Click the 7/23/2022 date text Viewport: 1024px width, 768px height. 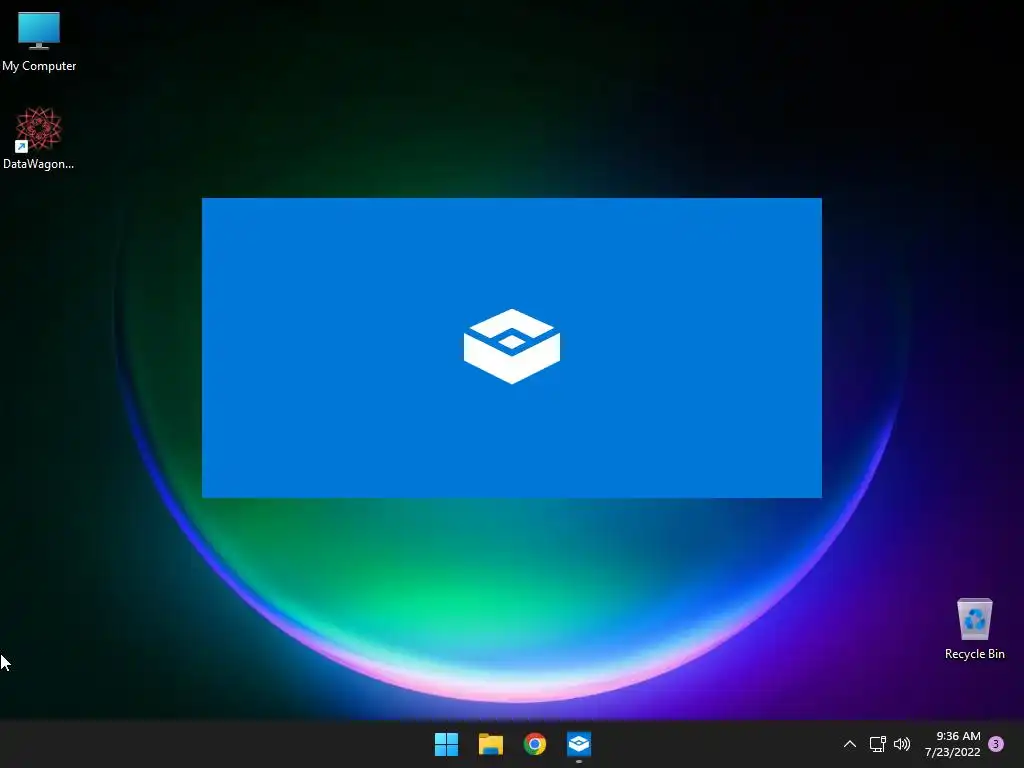[x=953, y=752]
